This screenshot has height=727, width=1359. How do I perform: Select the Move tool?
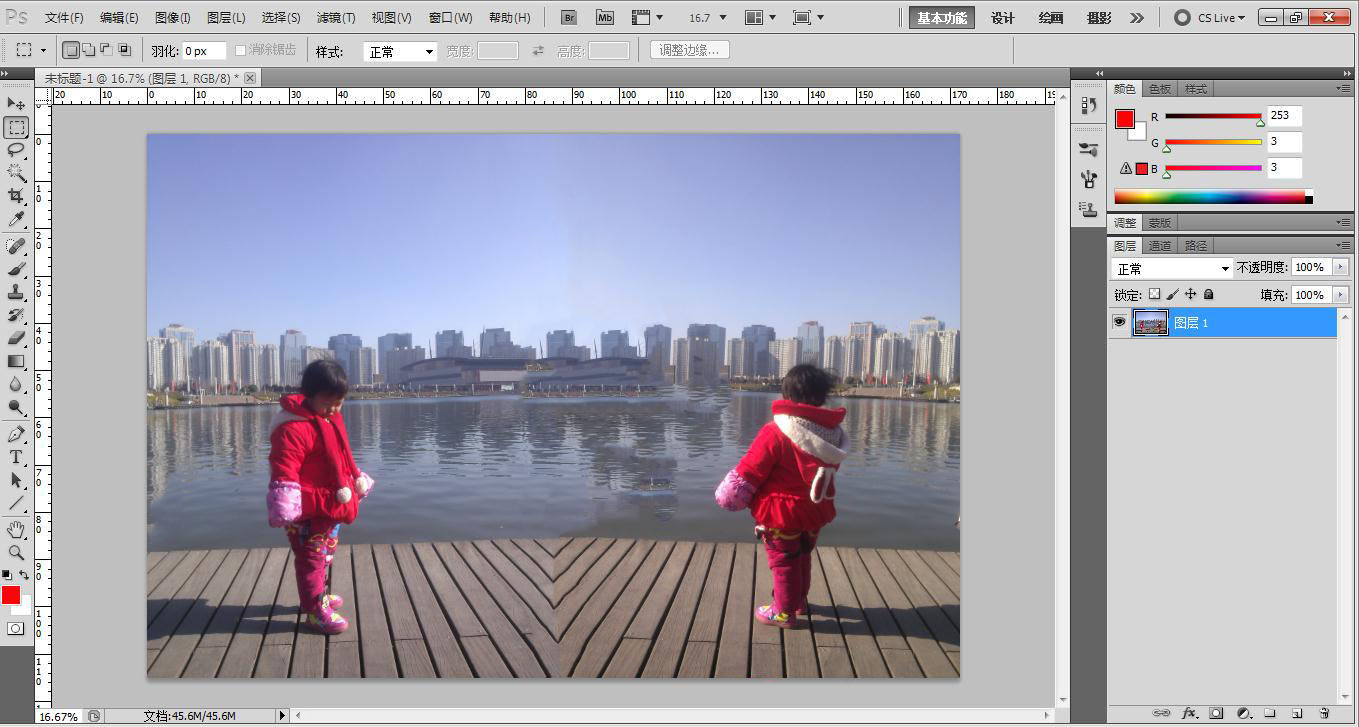pyautogui.click(x=16, y=104)
